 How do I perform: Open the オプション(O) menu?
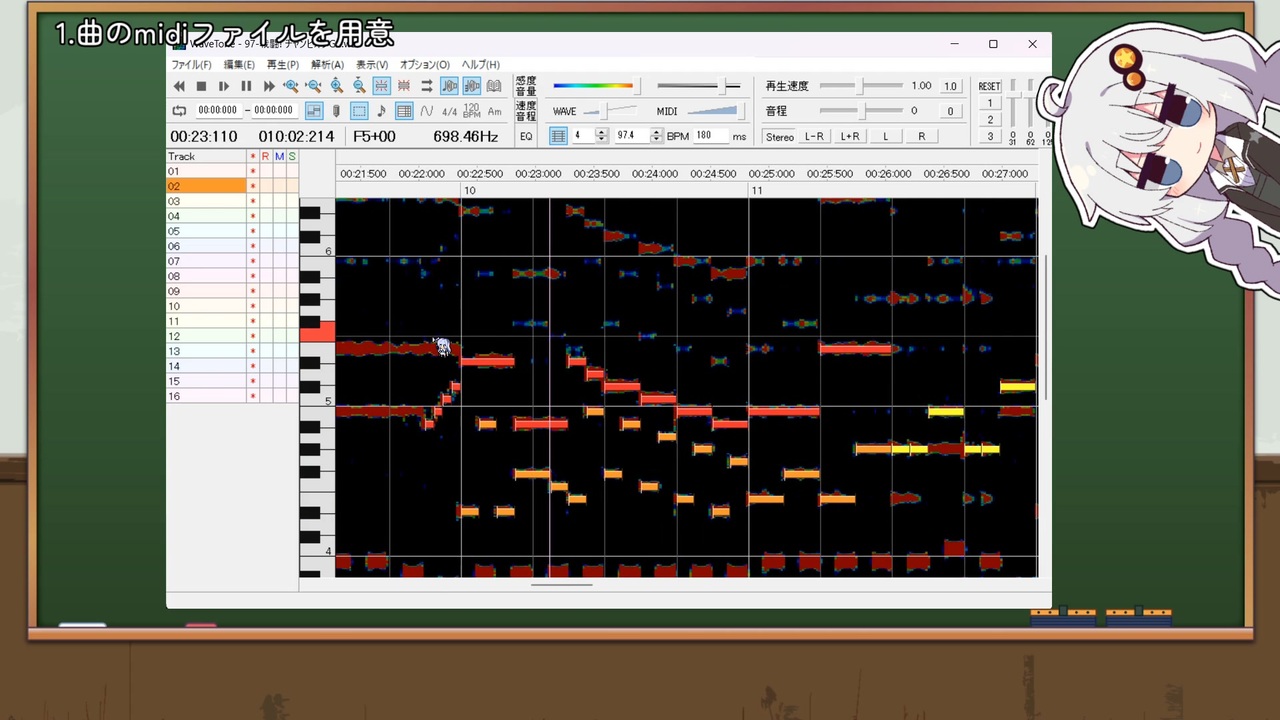coord(425,65)
